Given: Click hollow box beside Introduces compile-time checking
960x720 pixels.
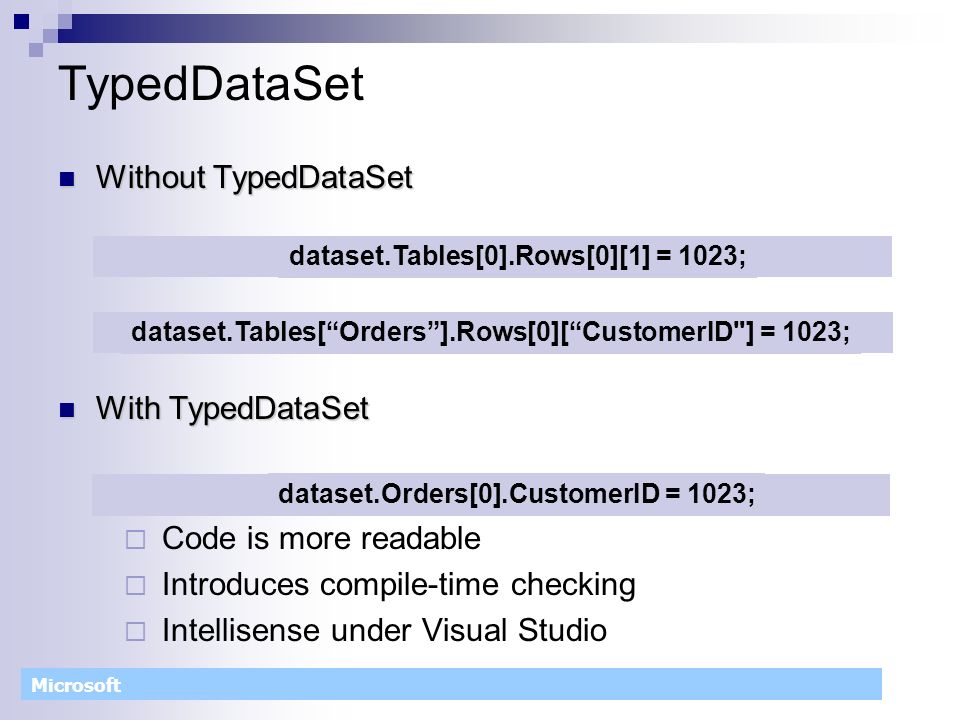Looking at the screenshot, I should (x=135, y=586).
